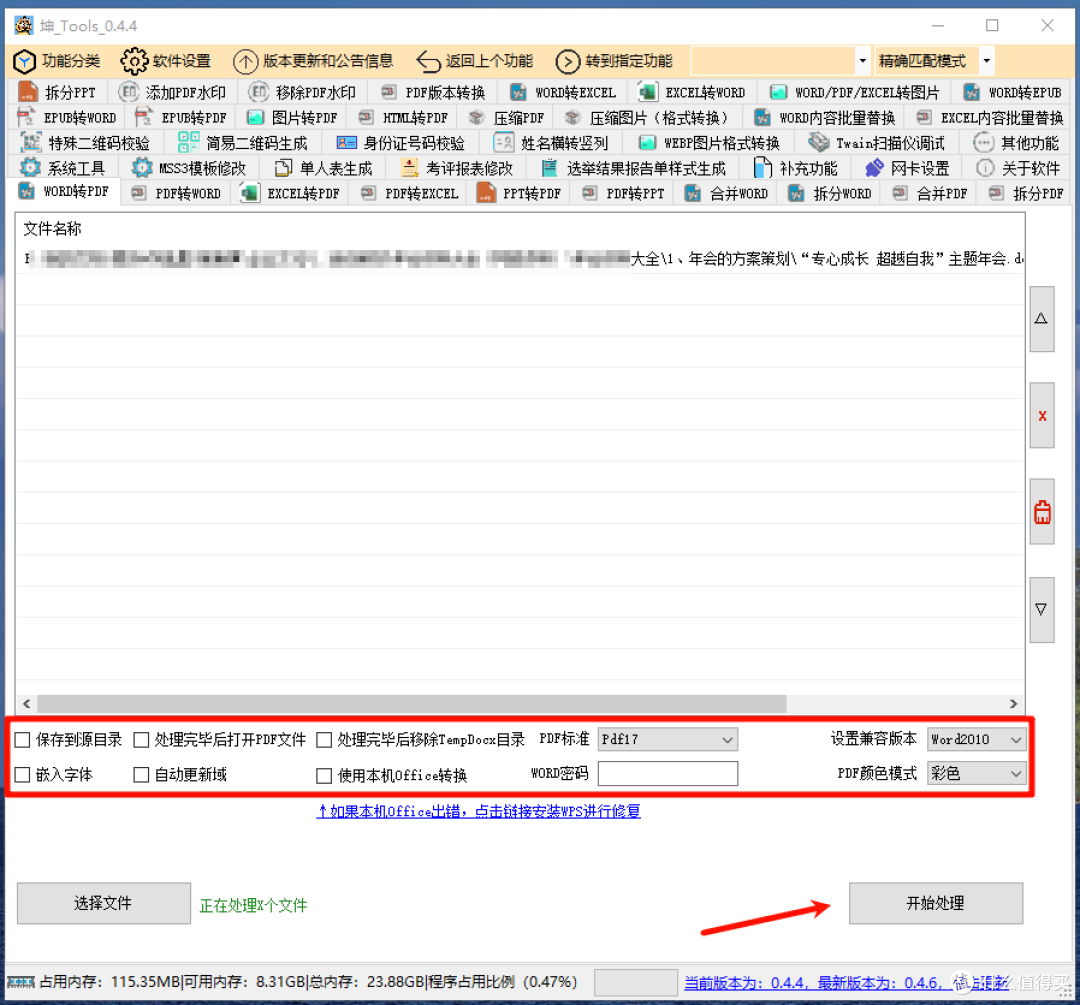Click the WORD密码 input field
The height and width of the screenshot is (1005, 1080).
[x=667, y=774]
